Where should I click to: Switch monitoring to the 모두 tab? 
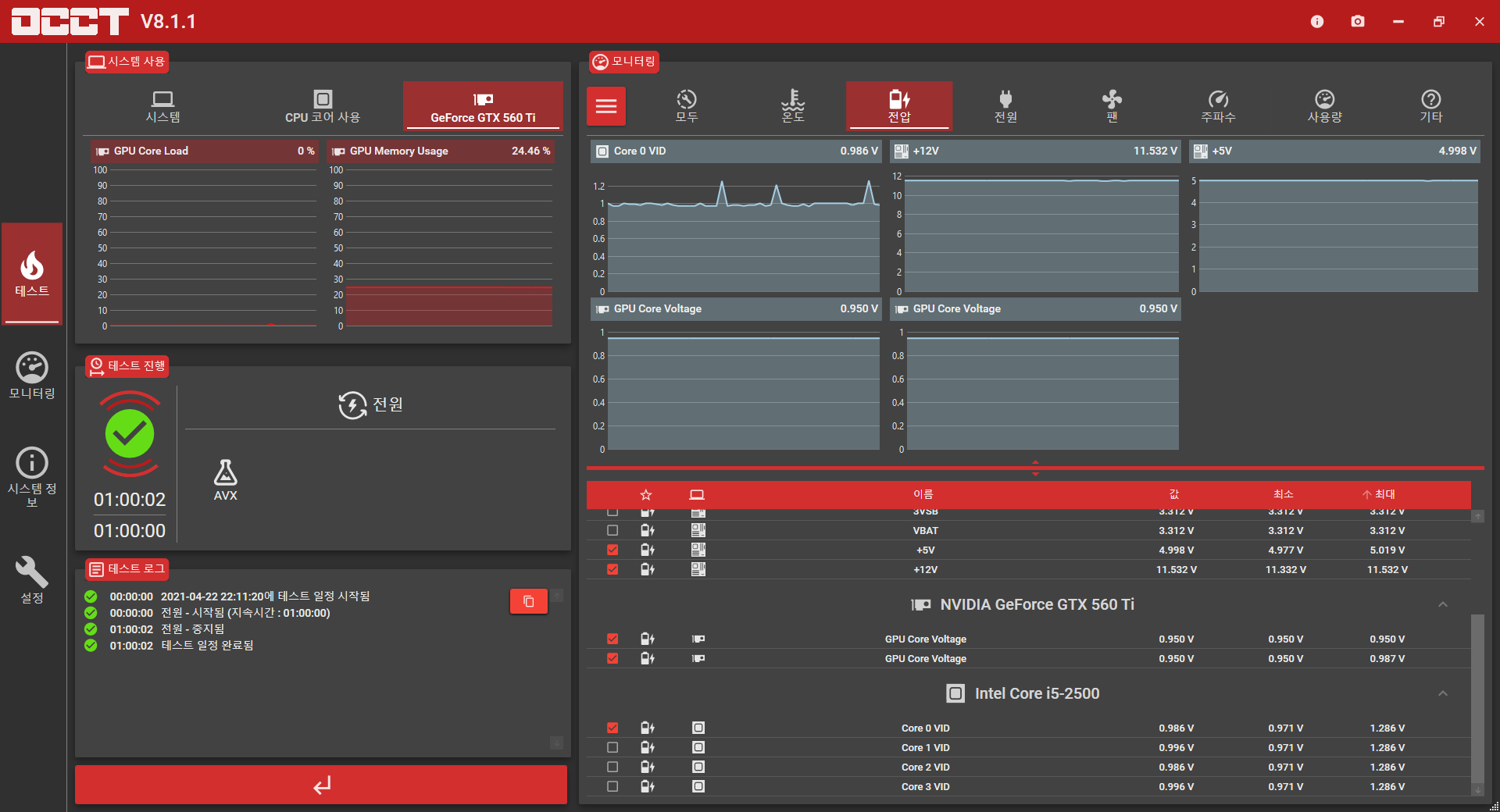[x=687, y=106]
